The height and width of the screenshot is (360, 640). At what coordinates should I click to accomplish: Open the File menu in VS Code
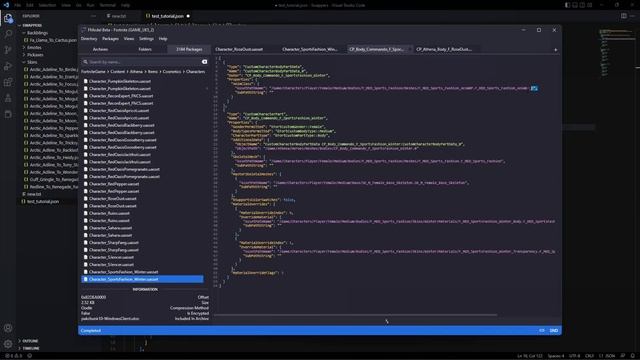pyautogui.click(x=18, y=5)
